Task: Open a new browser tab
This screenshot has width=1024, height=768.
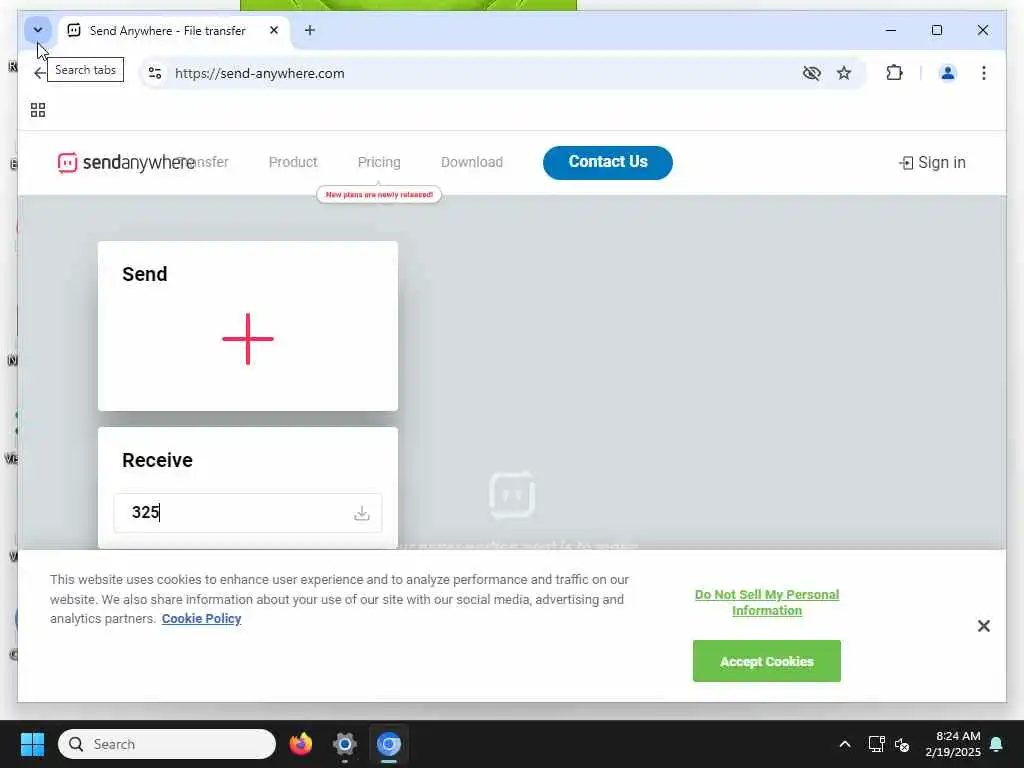Action: [x=310, y=30]
